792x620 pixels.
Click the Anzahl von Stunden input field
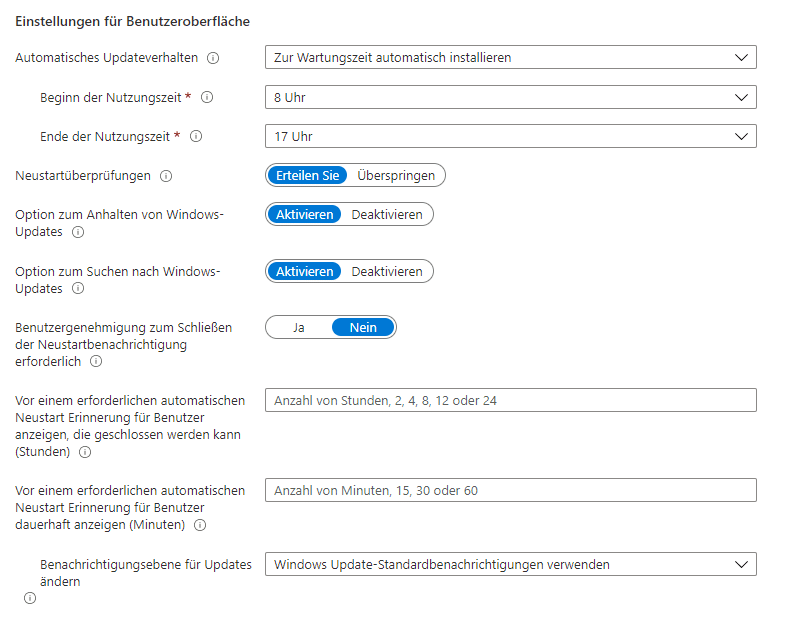(510, 400)
